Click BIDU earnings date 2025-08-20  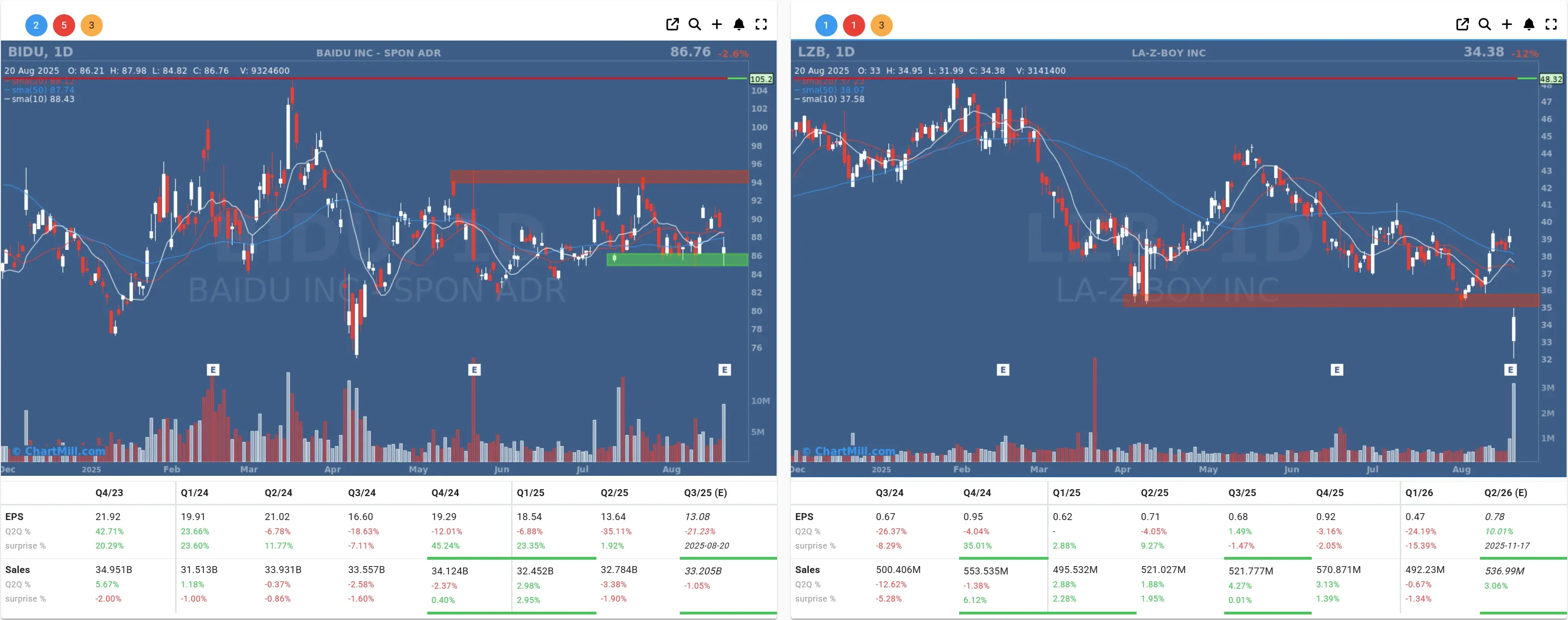(707, 546)
